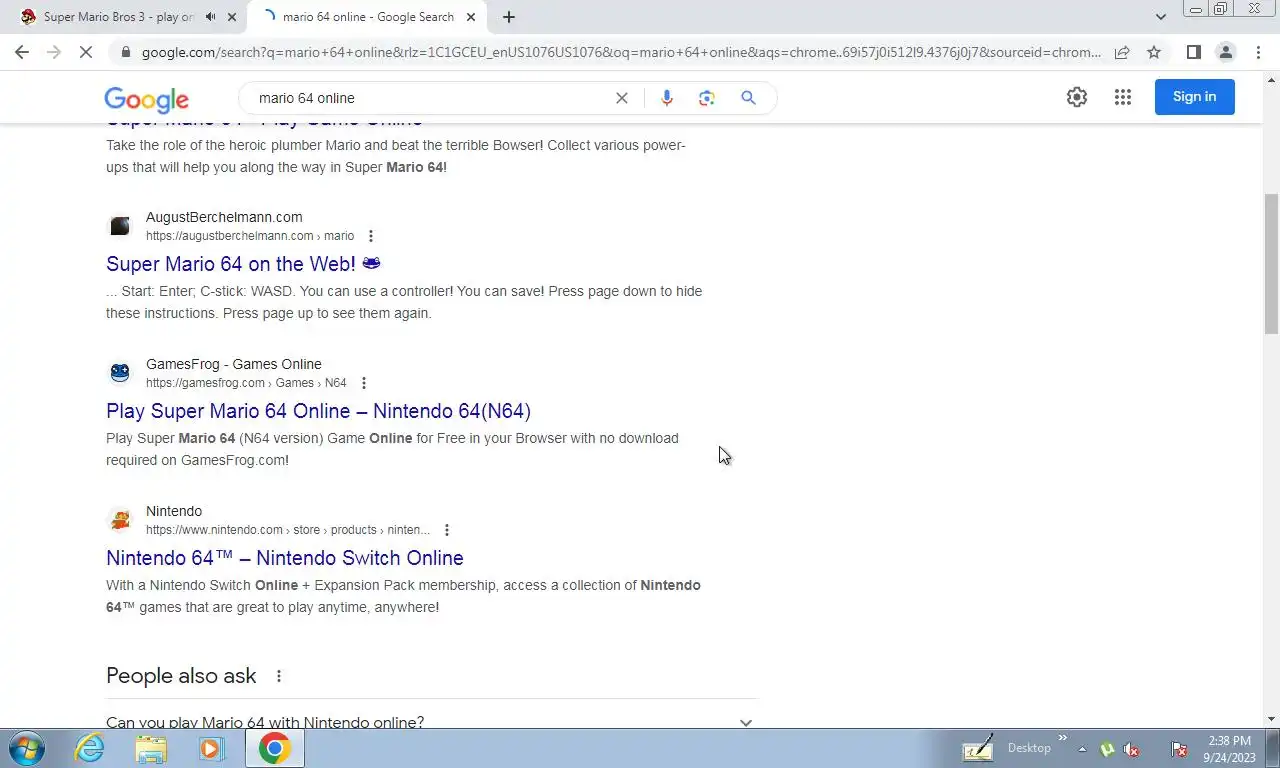Open the GamesFrog result options menu
Image resolution: width=1280 pixels, height=768 pixels.
pyautogui.click(x=364, y=383)
